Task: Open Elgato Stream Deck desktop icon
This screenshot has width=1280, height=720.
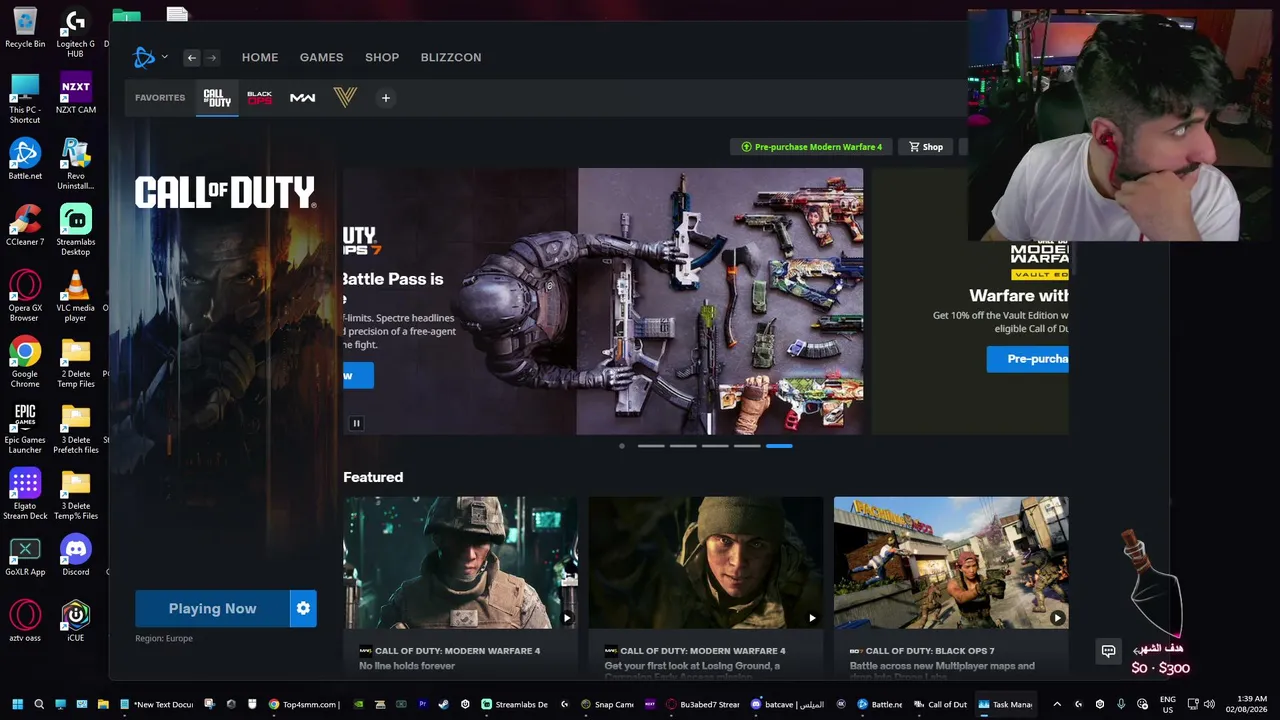Action: [x=25, y=495]
